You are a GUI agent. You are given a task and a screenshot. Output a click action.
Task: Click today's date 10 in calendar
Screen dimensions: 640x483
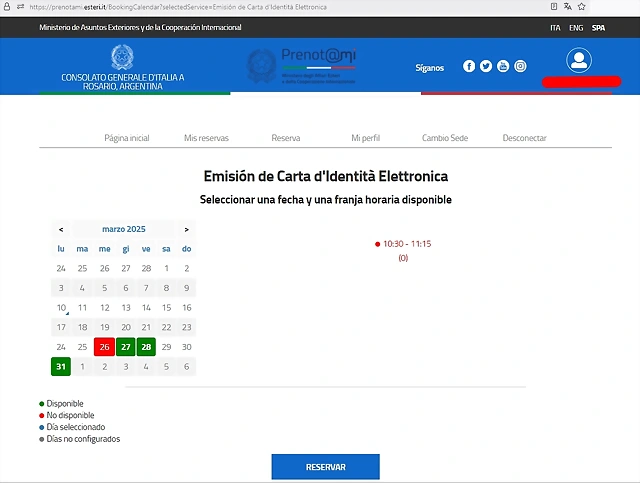pos(61,308)
